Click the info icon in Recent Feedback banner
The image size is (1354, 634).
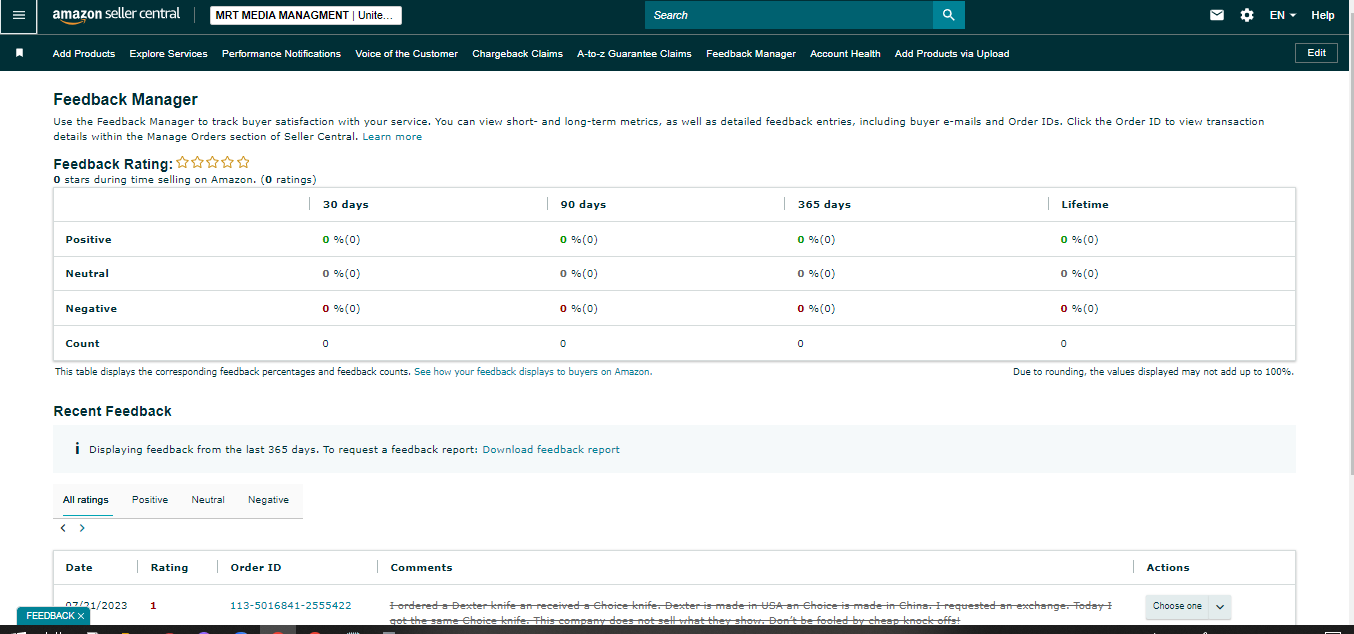tap(77, 449)
